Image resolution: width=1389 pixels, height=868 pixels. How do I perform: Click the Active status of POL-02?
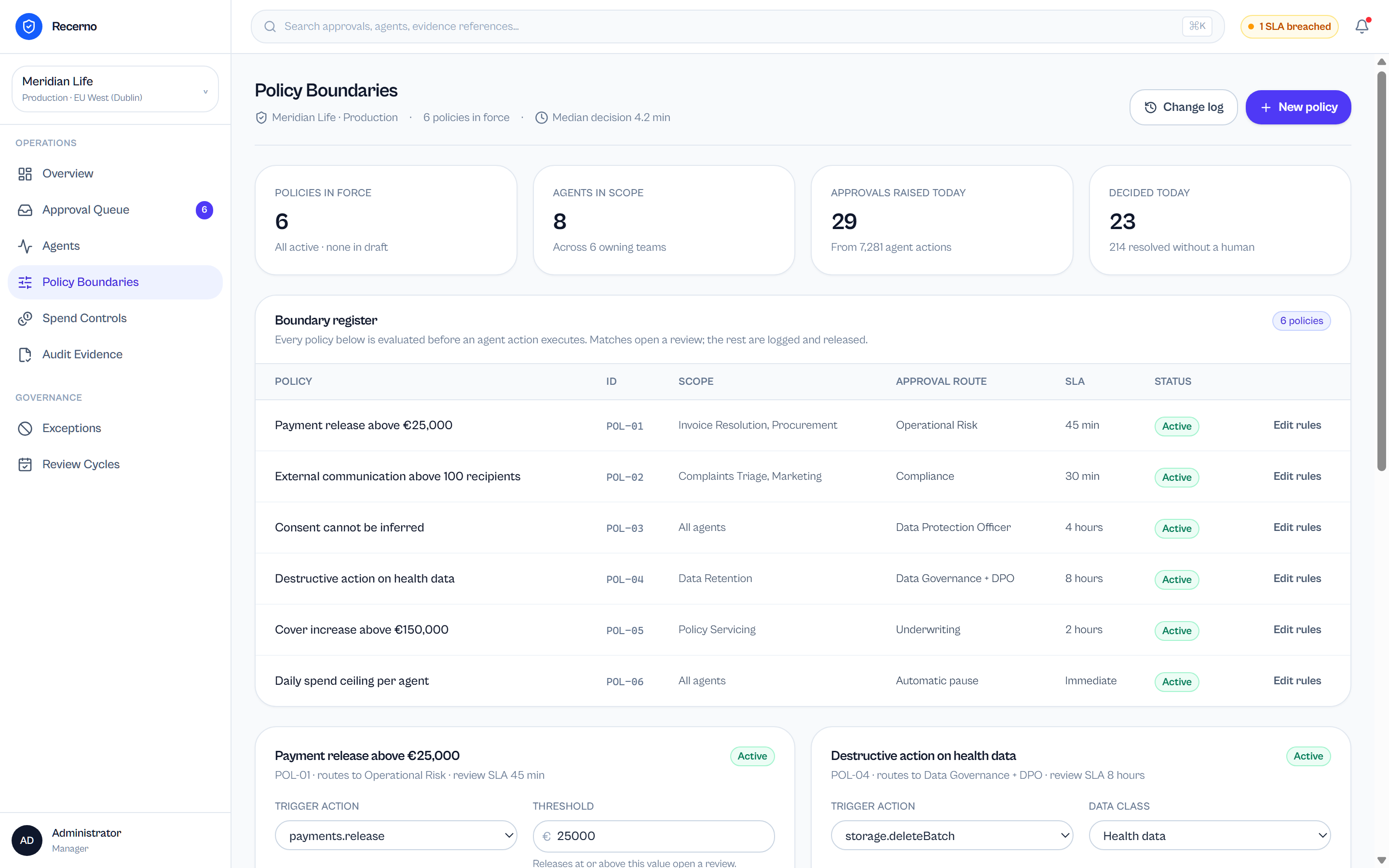tap(1176, 477)
